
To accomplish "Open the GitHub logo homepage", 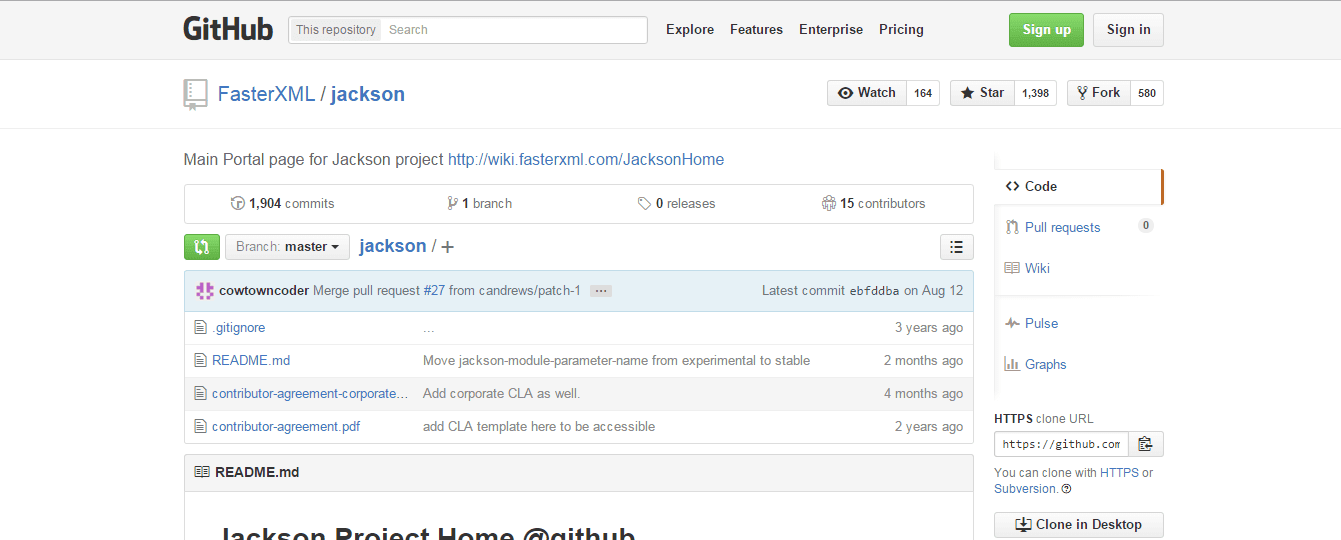I will click(x=228, y=29).
